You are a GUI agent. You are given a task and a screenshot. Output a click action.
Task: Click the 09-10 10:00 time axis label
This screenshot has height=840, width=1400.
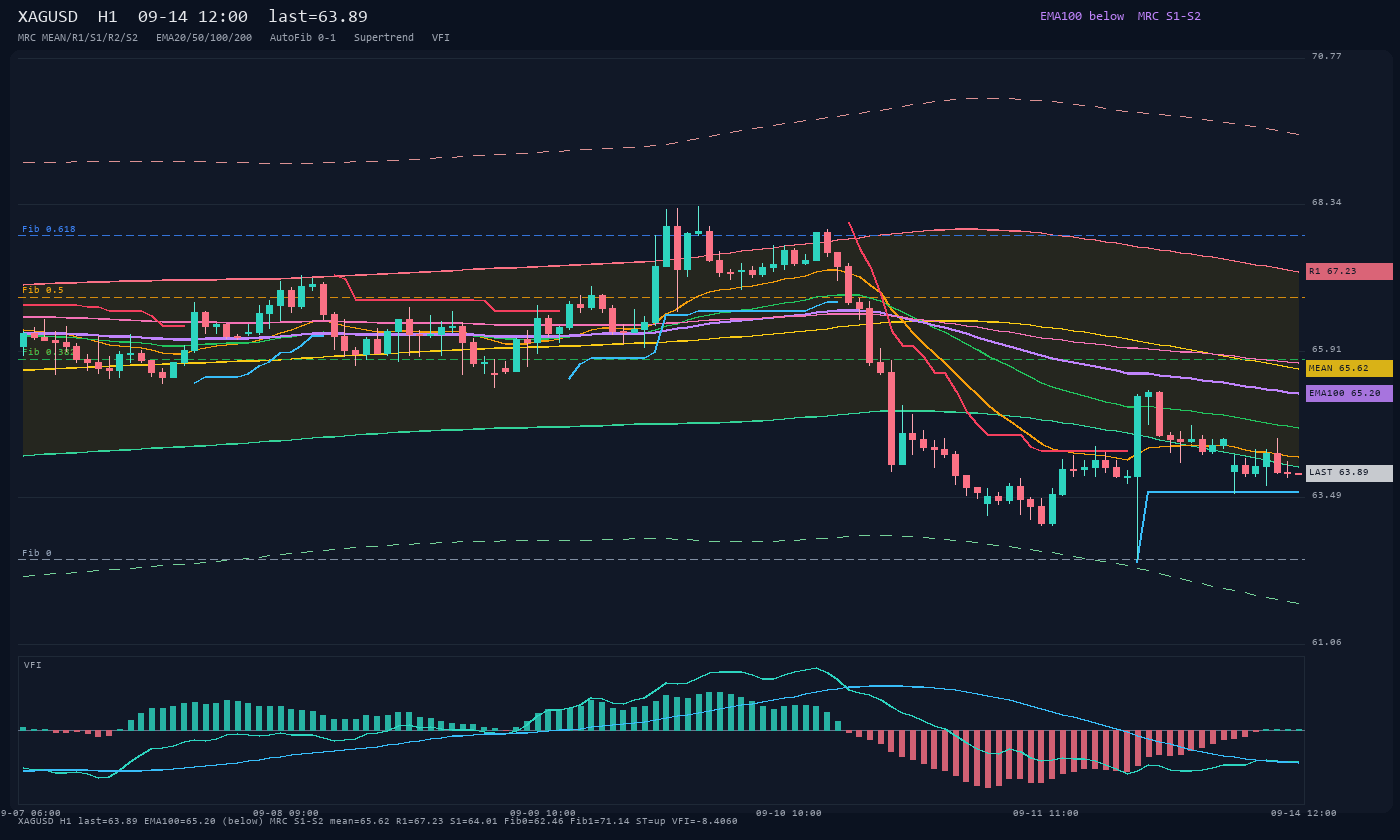(x=789, y=813)
